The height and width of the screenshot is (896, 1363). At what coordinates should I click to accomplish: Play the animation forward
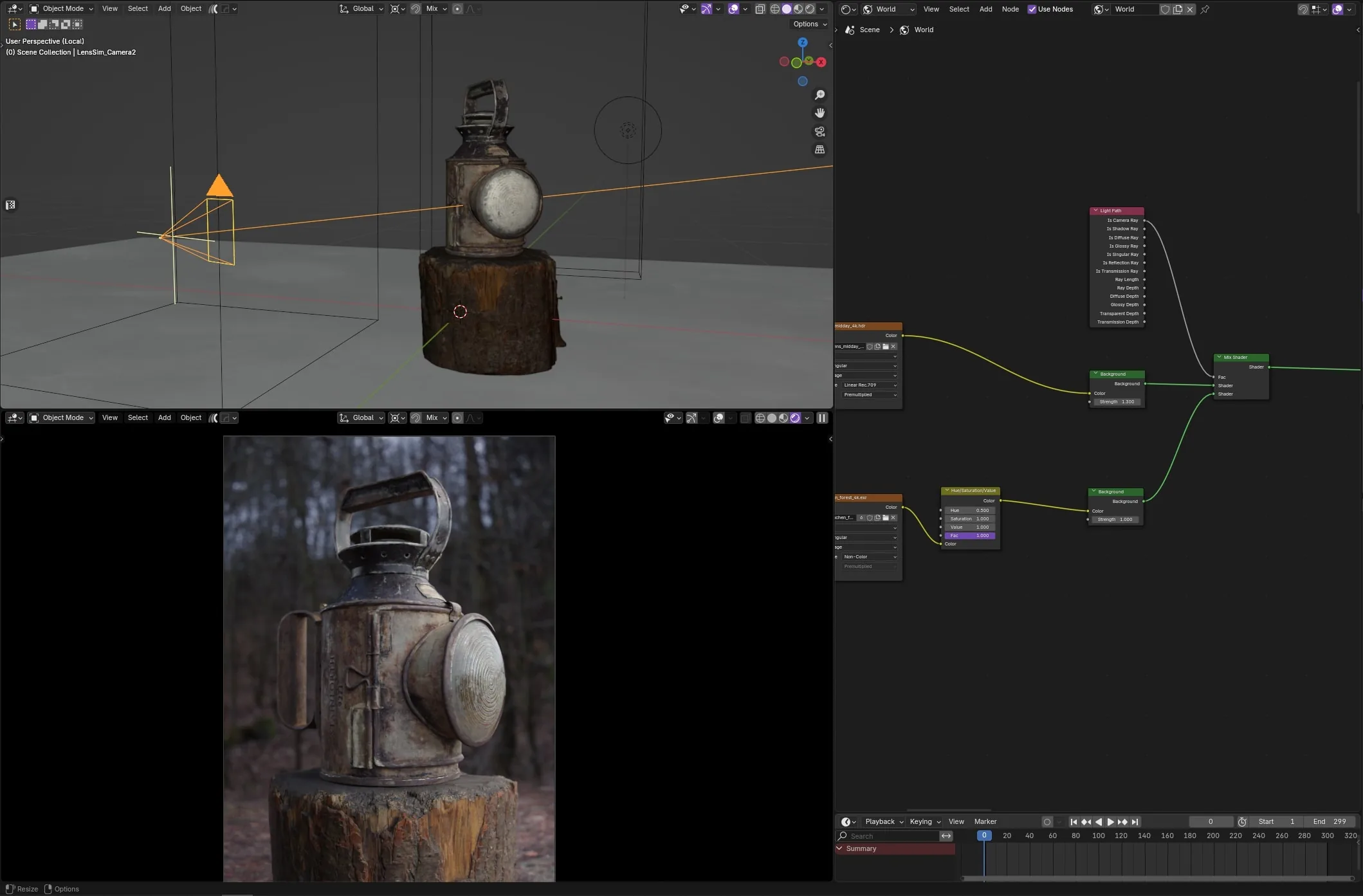click(1110, 821)
